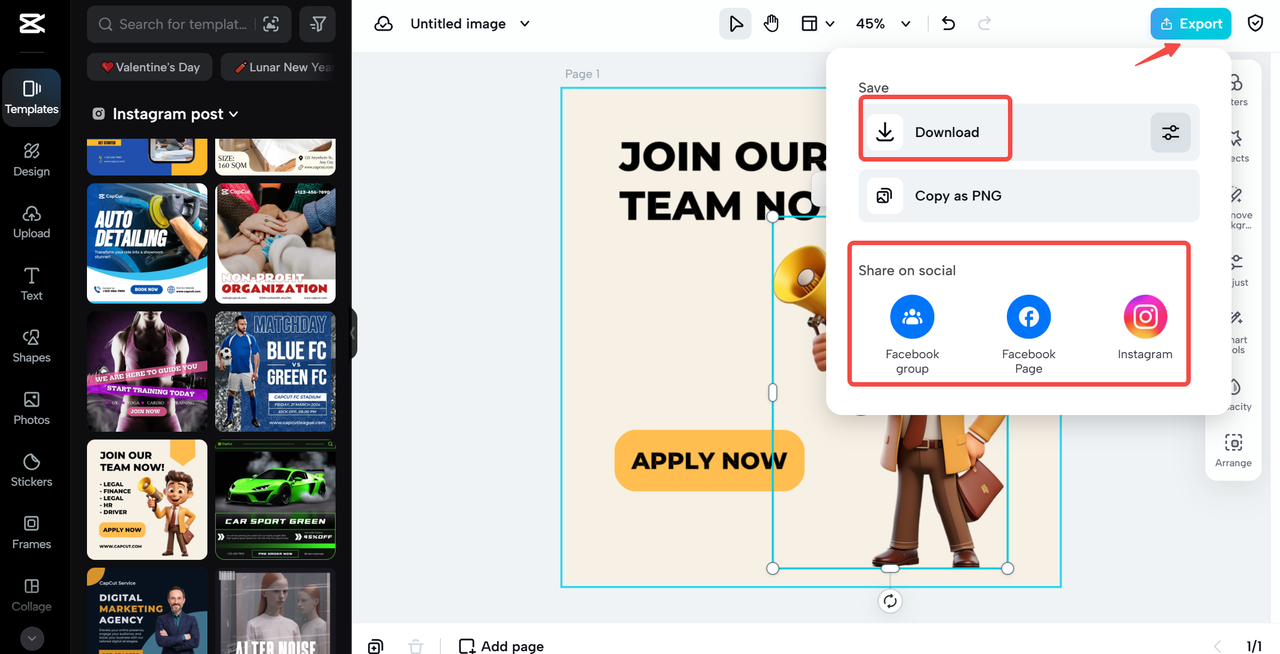Open the Arrange panel

1233,450
